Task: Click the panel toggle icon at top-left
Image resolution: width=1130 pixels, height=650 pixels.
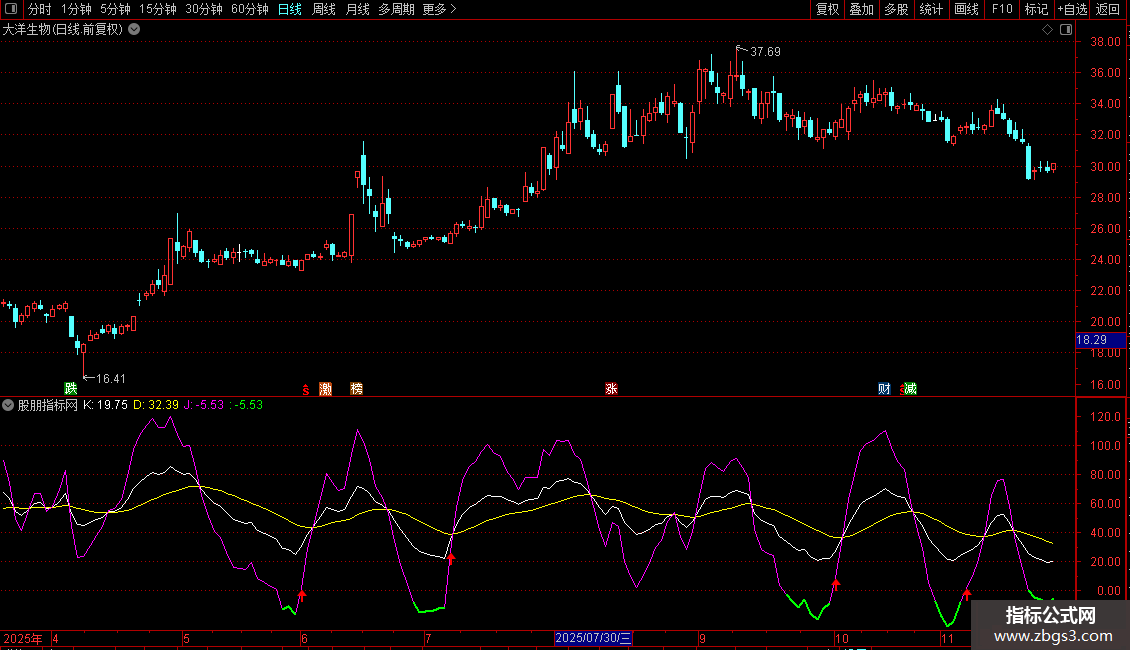Action: click(11, 10)
